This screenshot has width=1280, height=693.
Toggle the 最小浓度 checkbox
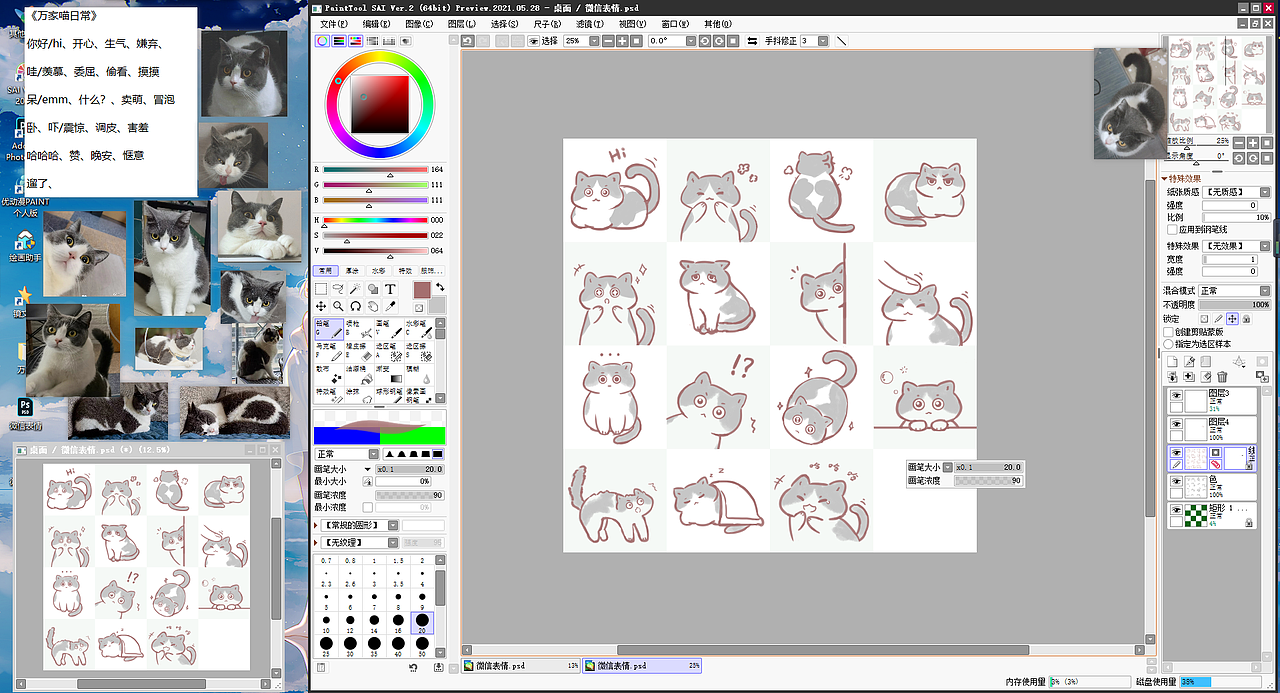pos(368,507)
